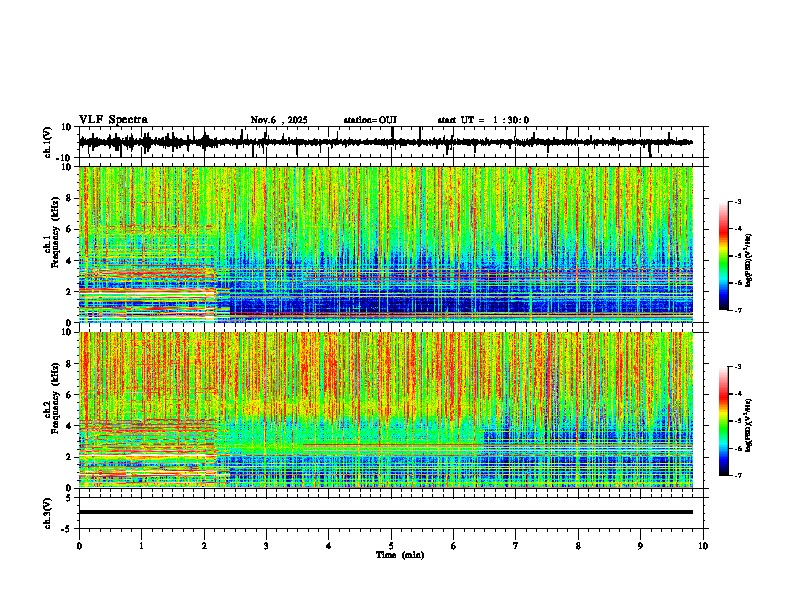This screenshot has width=792, height=612.
Task: Click the date label 'Nov.6 , 2025'
Action: [279, 120]
